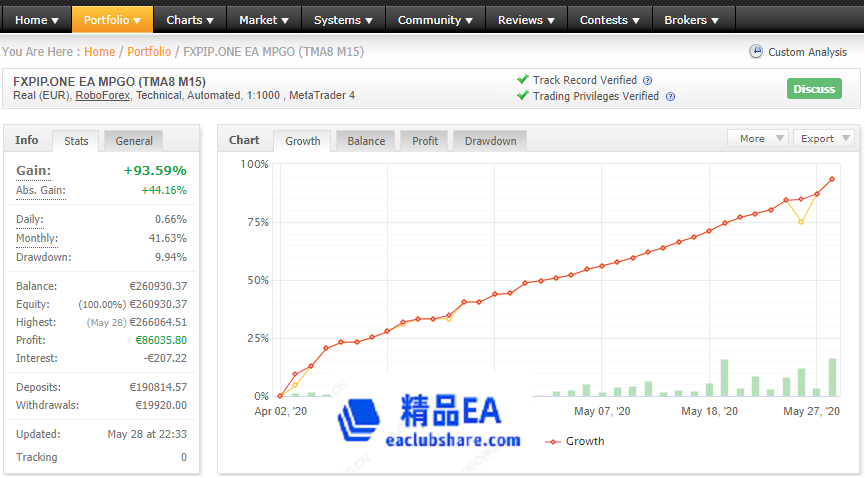Click the 75% y-axis label
The height and width of the screenshot is (478, 865).
258,222
